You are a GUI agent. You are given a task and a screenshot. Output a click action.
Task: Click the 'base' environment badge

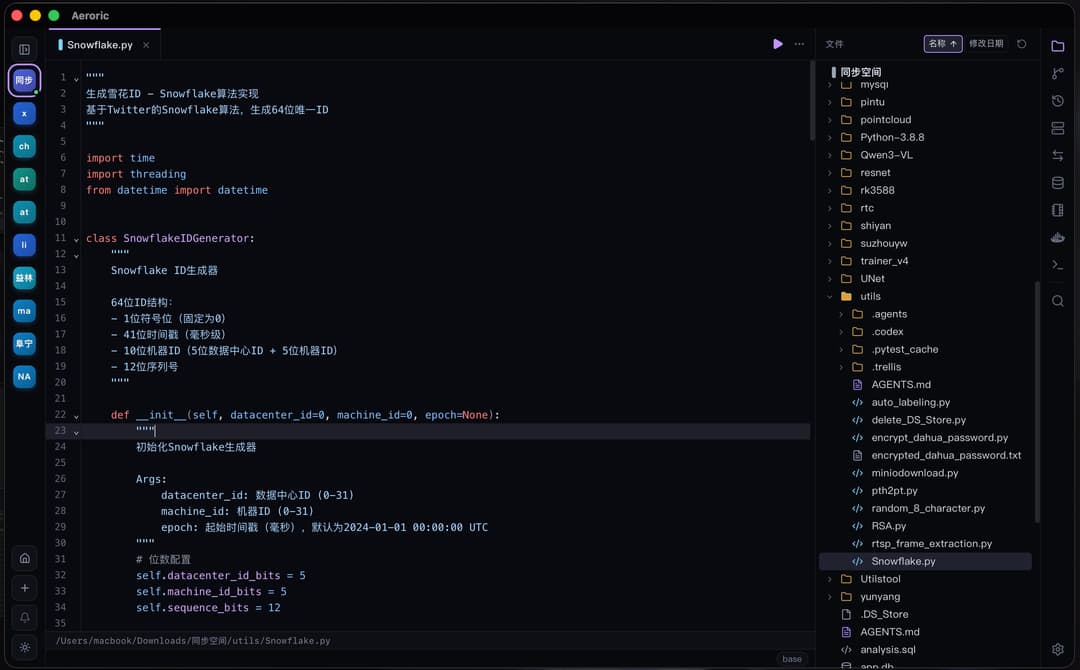(x=792, y=659)
